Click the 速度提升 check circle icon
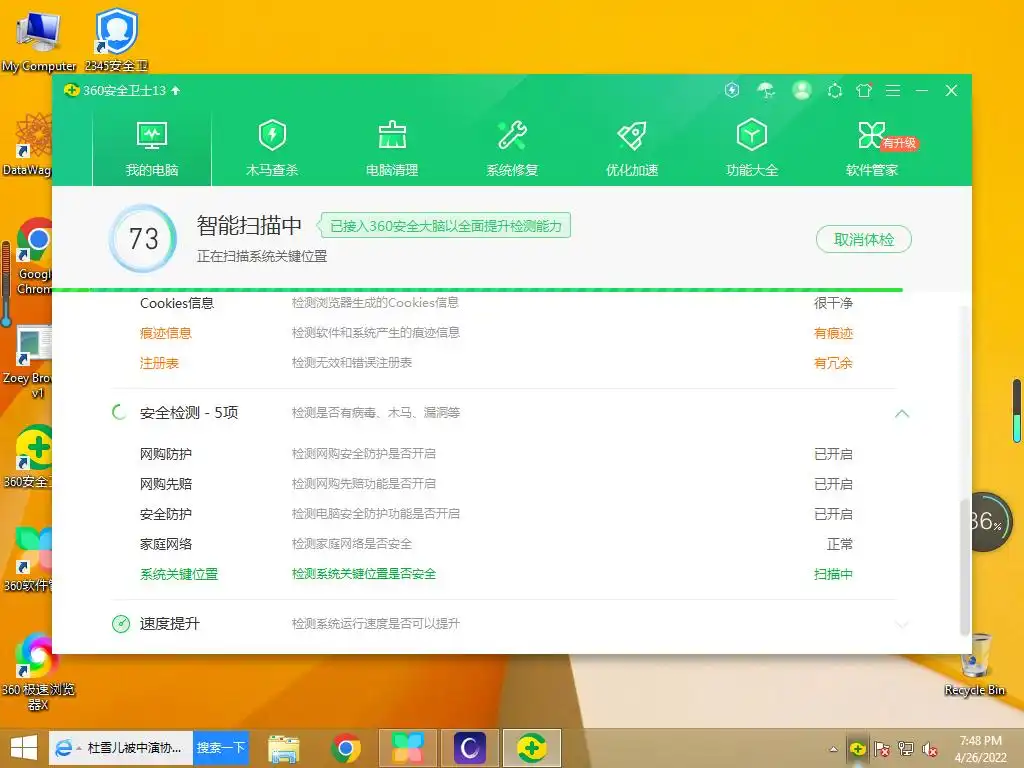The width and height of the screenshot is (1024, 768). [121, 624]
